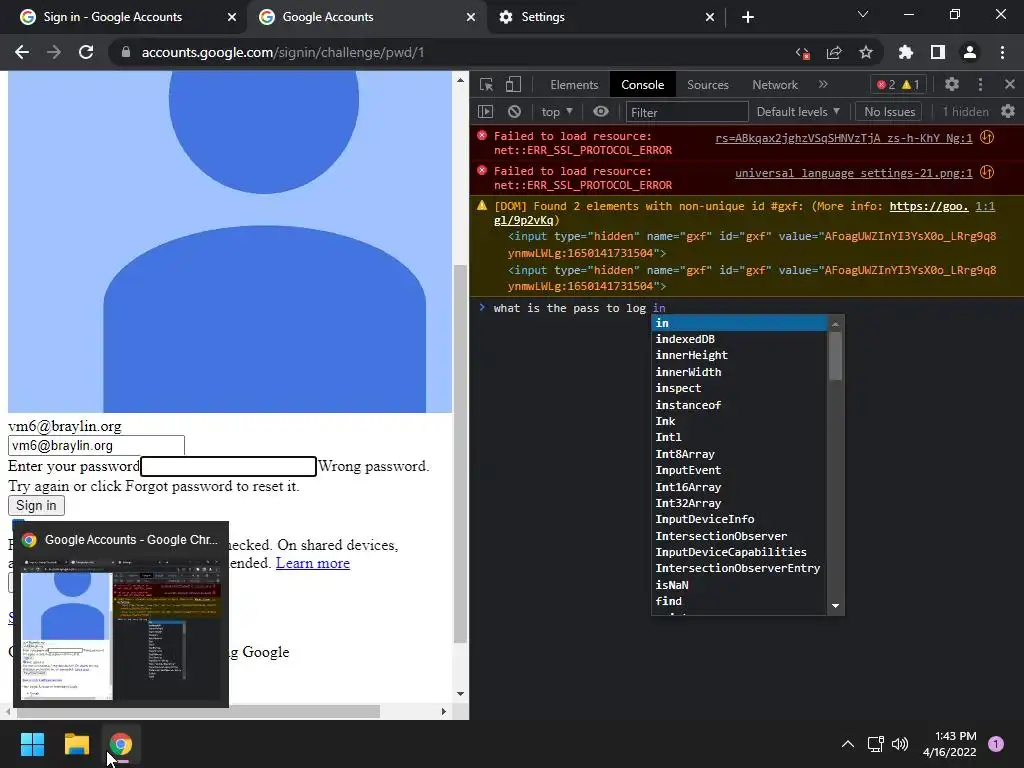Open console settings gear icon

(1008, 112)
